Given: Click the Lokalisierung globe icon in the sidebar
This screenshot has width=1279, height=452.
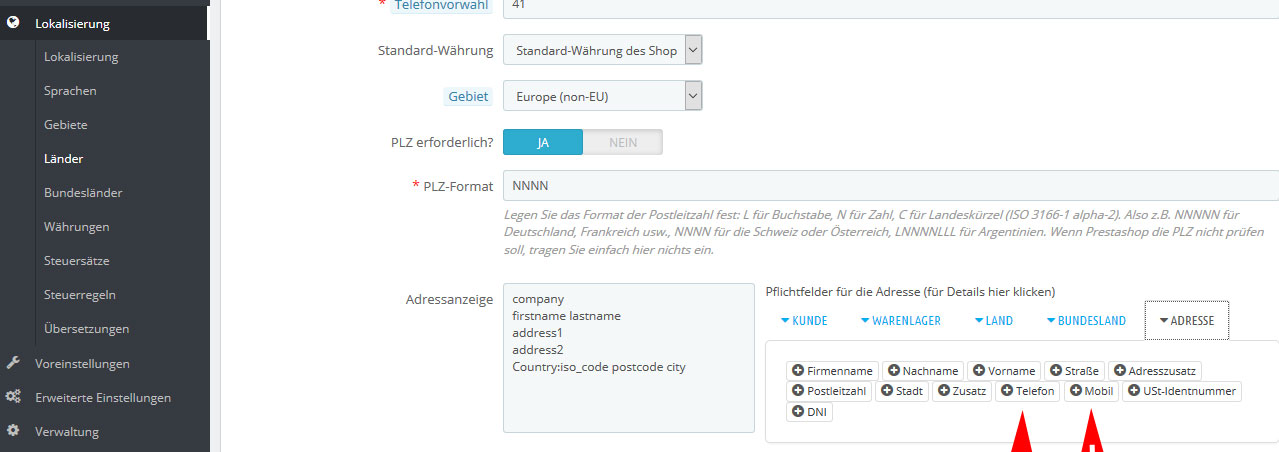Looking at the screenshot, I should coord(13,22).
